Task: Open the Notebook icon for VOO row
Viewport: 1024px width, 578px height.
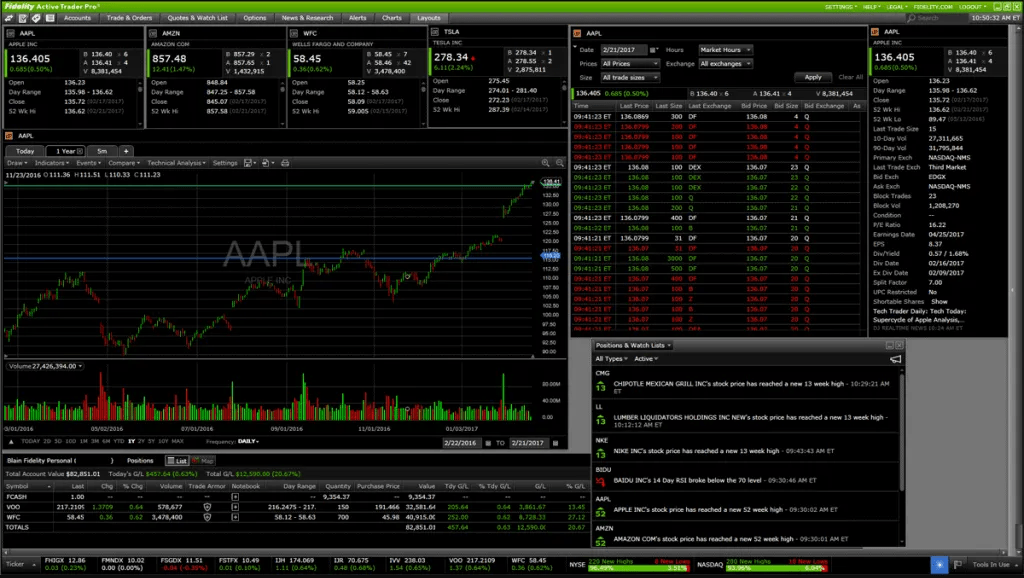Action: [x=235, y=507]
